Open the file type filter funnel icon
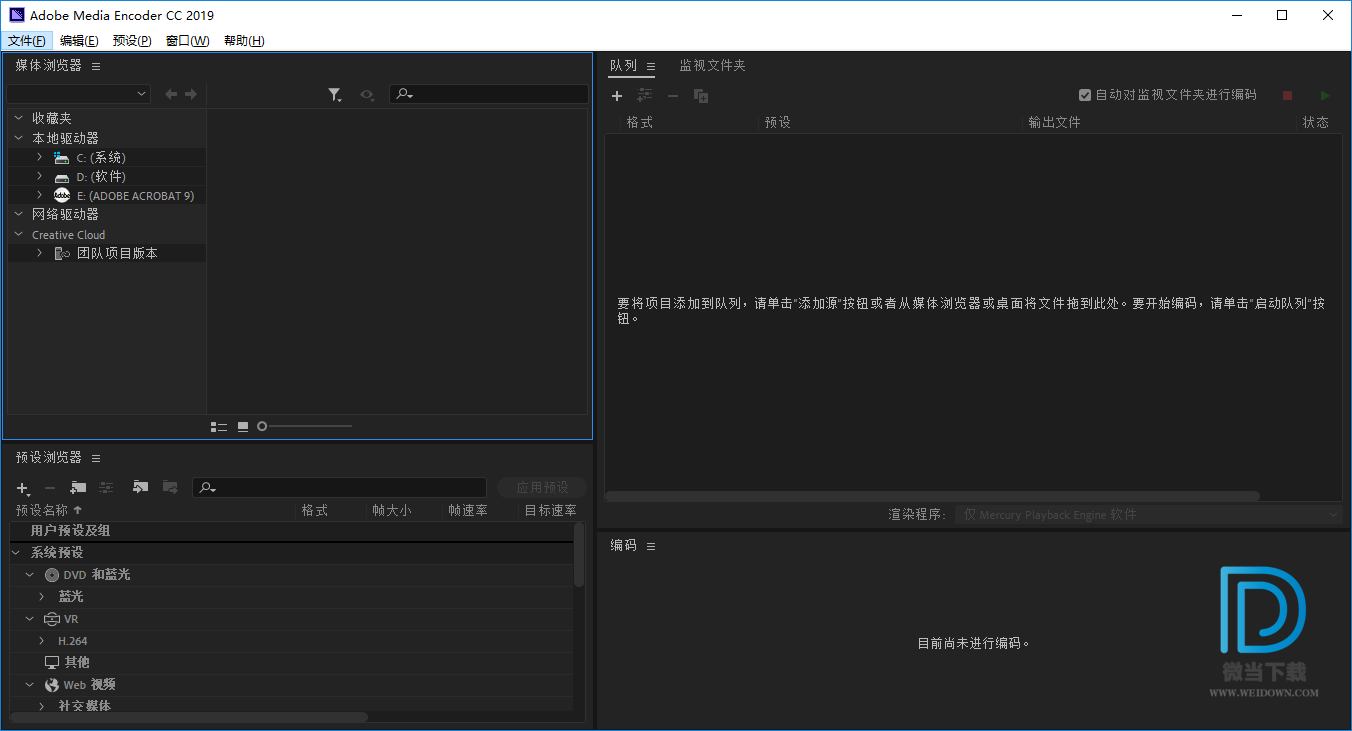 click(x=335, y=94)
